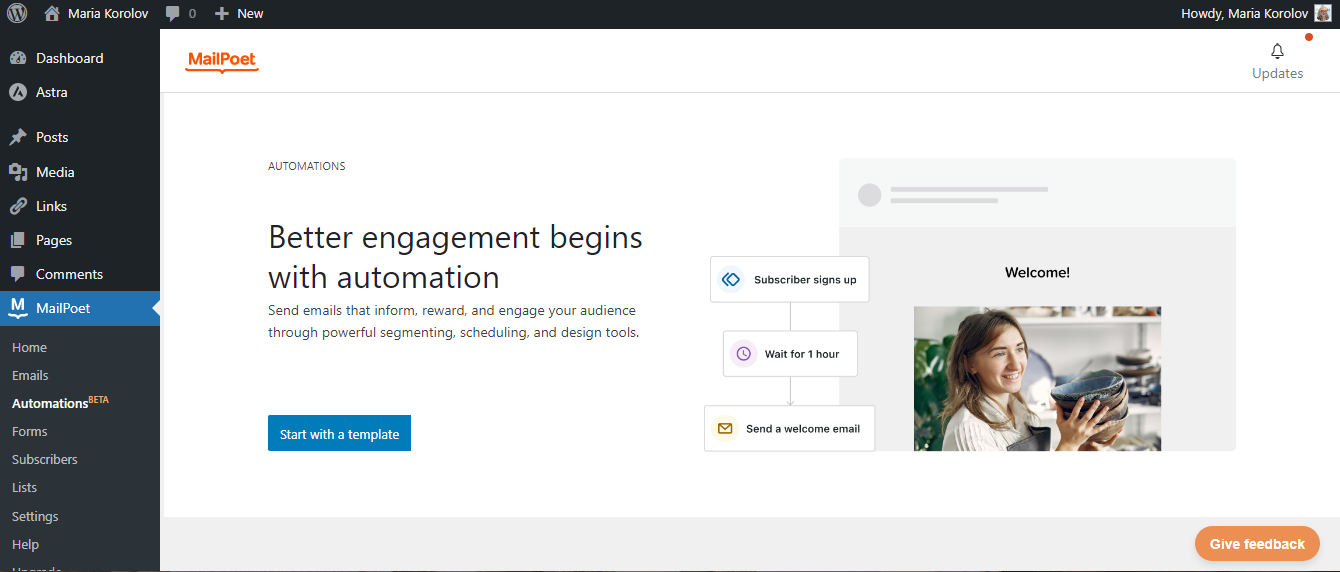Click the Start with a template button

click(x=339, y=433)
